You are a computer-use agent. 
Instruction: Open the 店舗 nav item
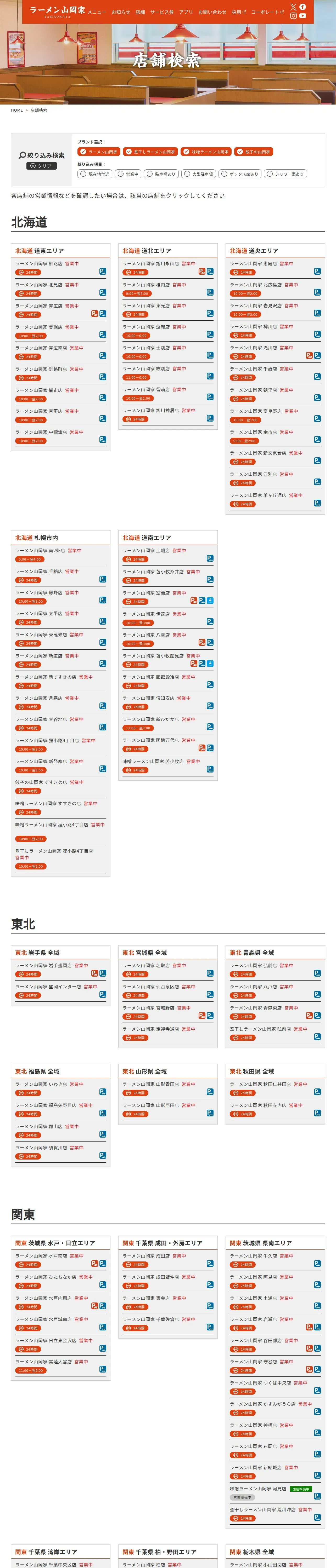point(140,12)
